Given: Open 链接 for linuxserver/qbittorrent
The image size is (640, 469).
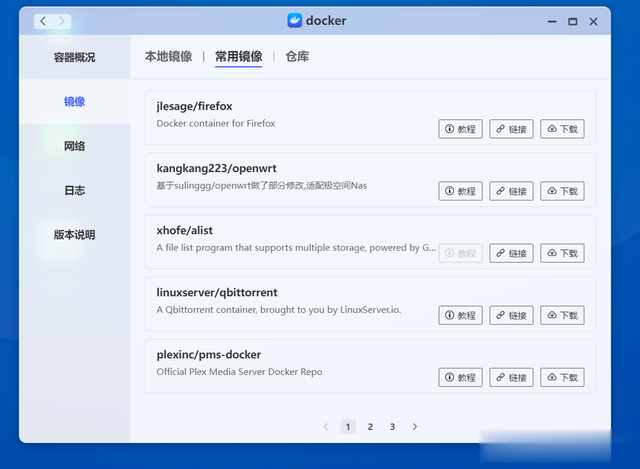Looking at the screenshot, I should (511, 315).
